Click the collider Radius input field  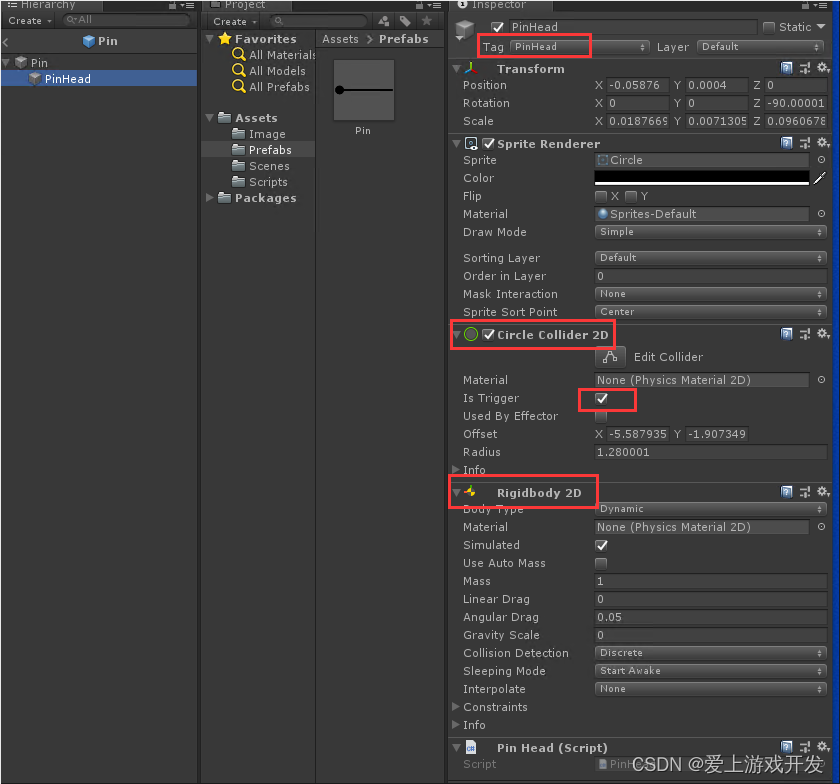coord(710,452)
